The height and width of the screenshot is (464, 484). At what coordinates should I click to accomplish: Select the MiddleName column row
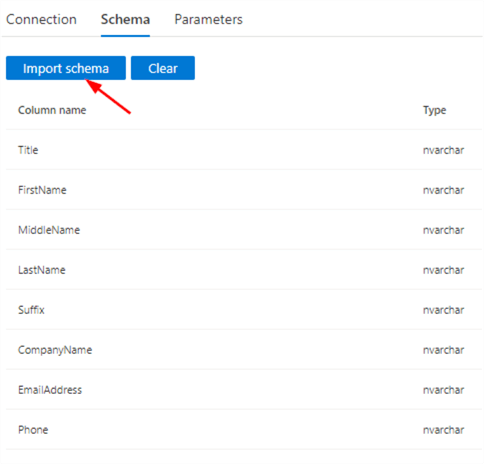(244, 230)
